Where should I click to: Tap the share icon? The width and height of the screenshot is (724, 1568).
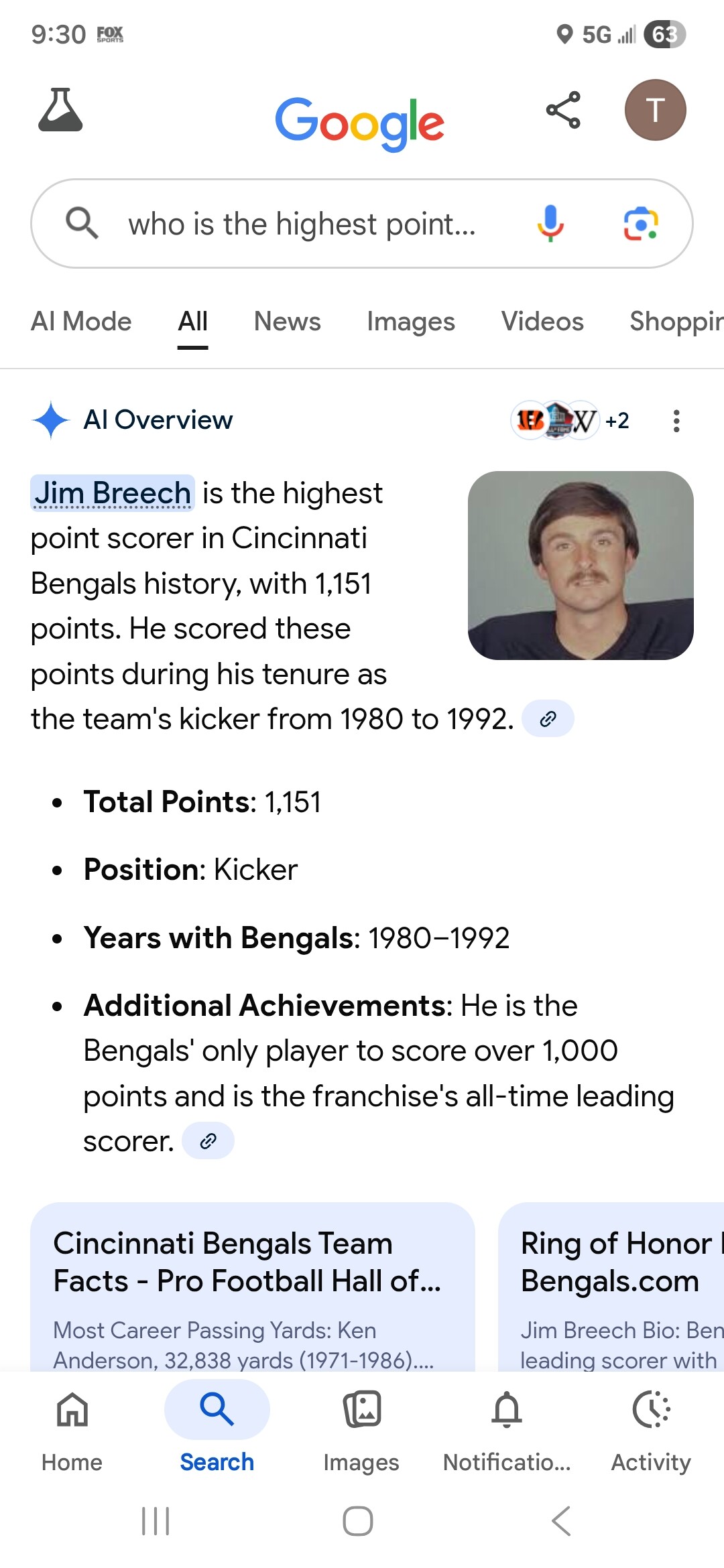563,110
